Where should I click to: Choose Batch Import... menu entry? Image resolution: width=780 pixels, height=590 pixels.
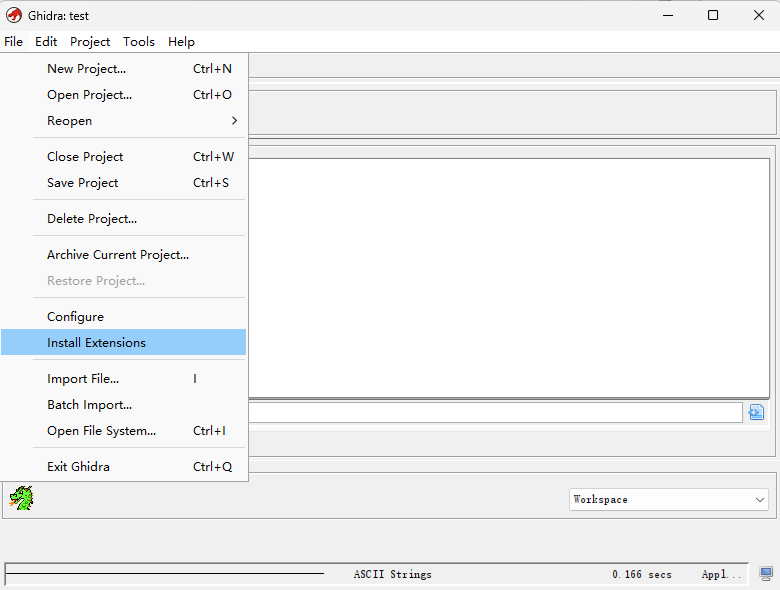click(123, 405)
